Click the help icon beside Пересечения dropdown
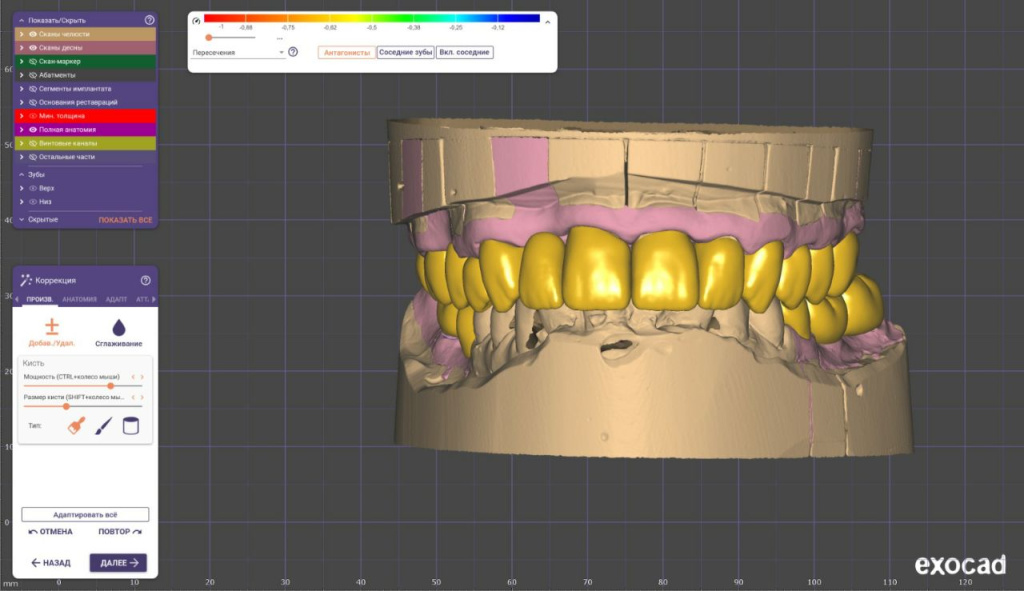 (x=293, y=52)
